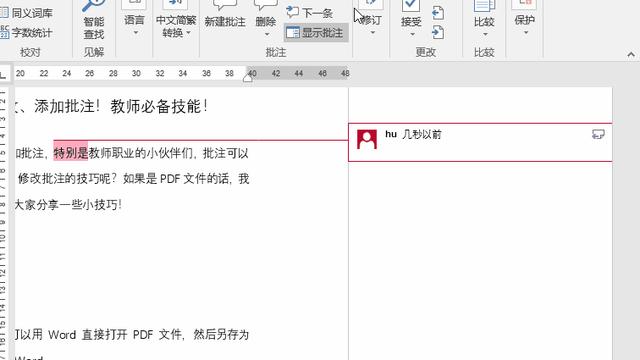Click text 大家分享一些小技巧！
The width and height of the screenshot is (640, 360).
click(68, 205)
